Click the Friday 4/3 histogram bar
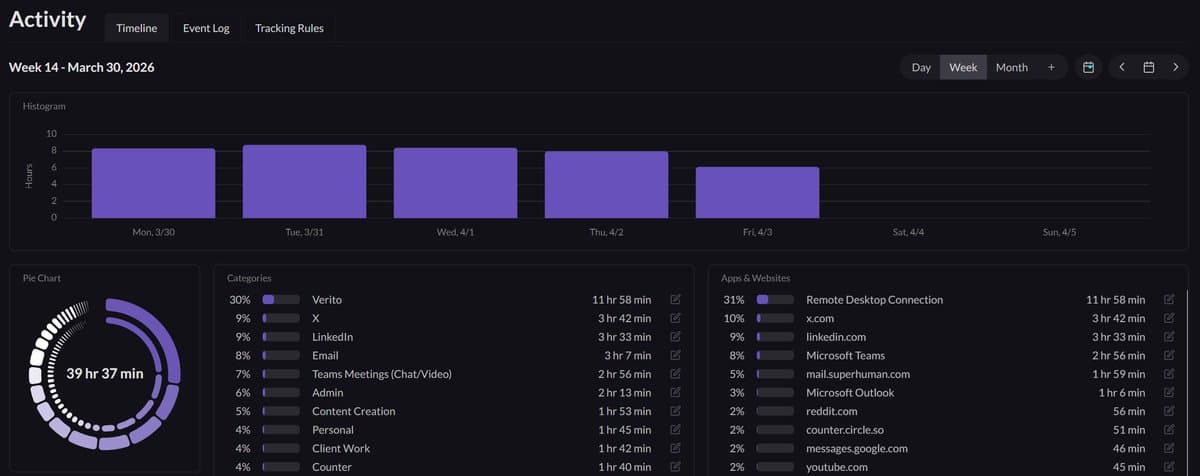The image size is (1200, 476). pyautogui.click(x=757, y=192)
